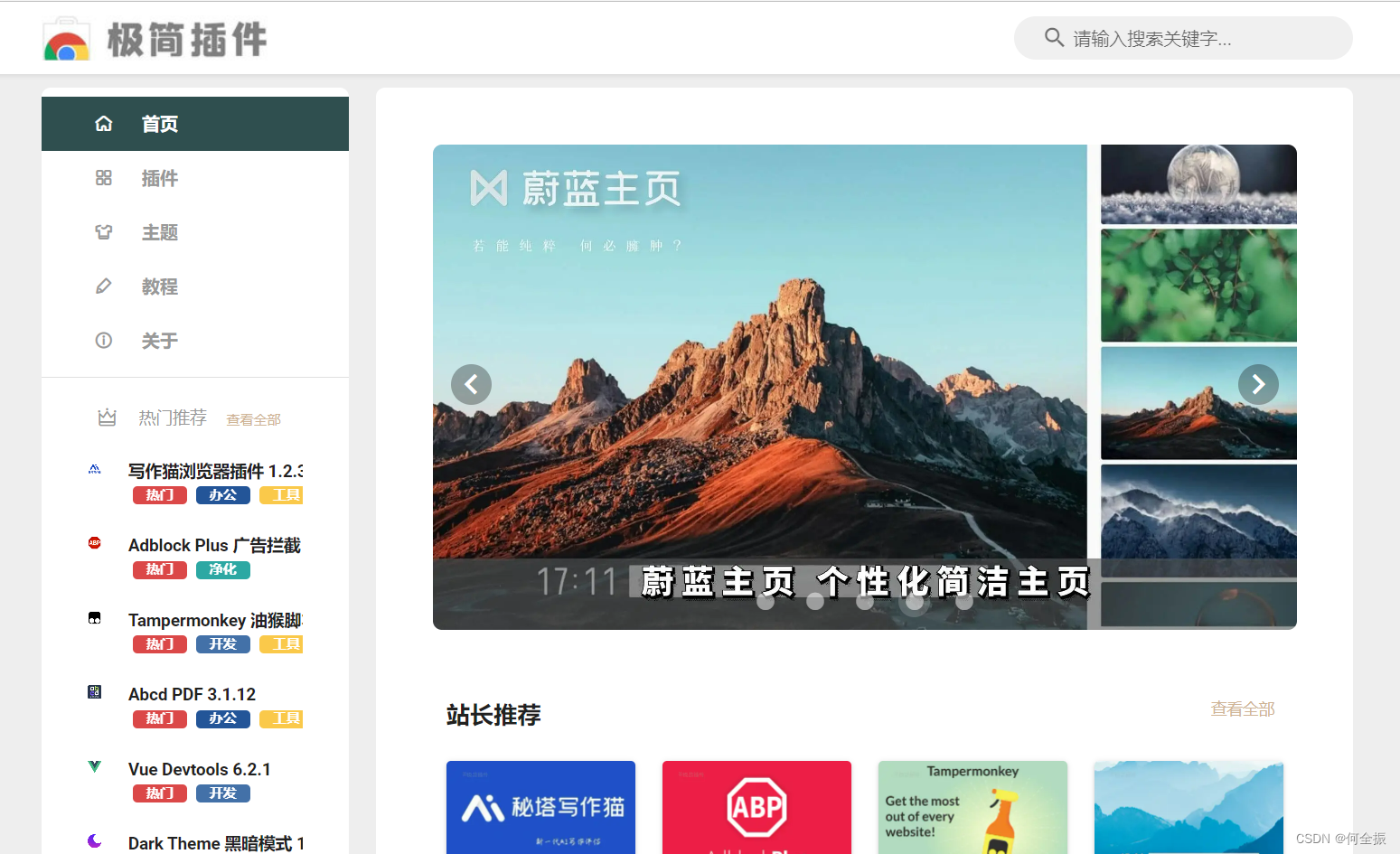1400x854 pixels.
Task: Click the red ABP icon in sidebar list
Action: [95, 543]
